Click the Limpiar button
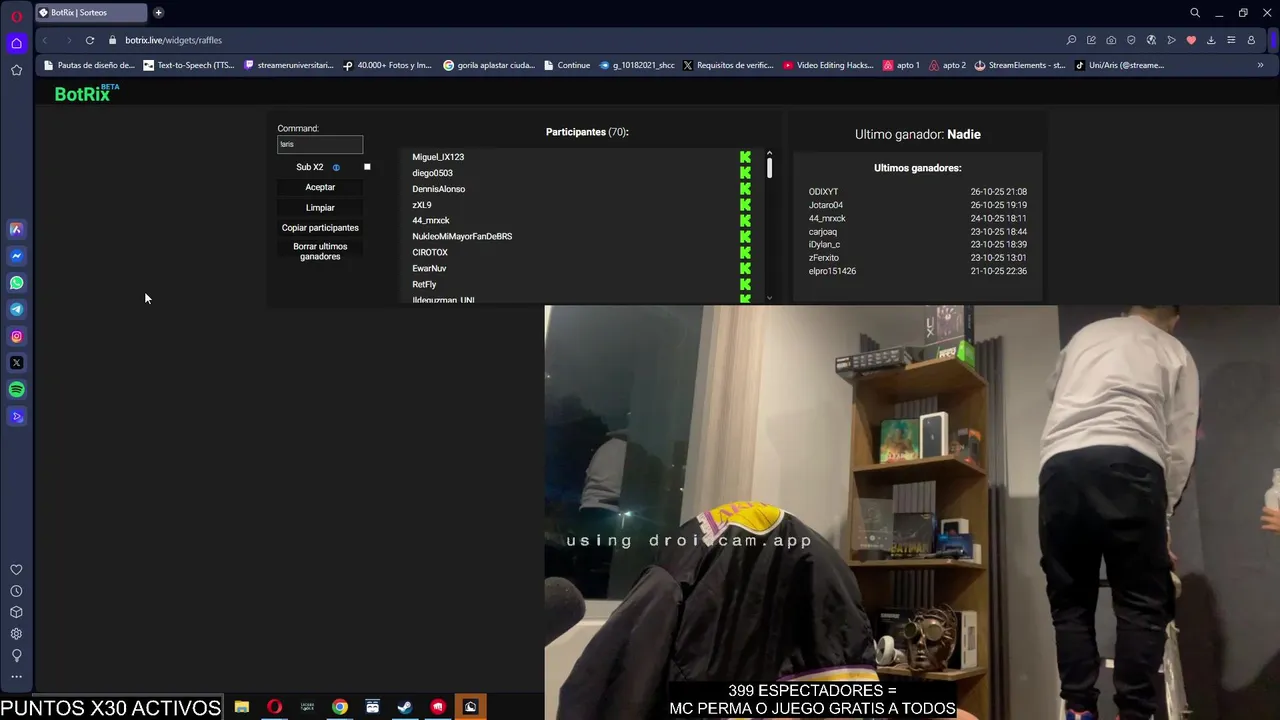Viewport: 1280px width, 720px height. [320, 208]
